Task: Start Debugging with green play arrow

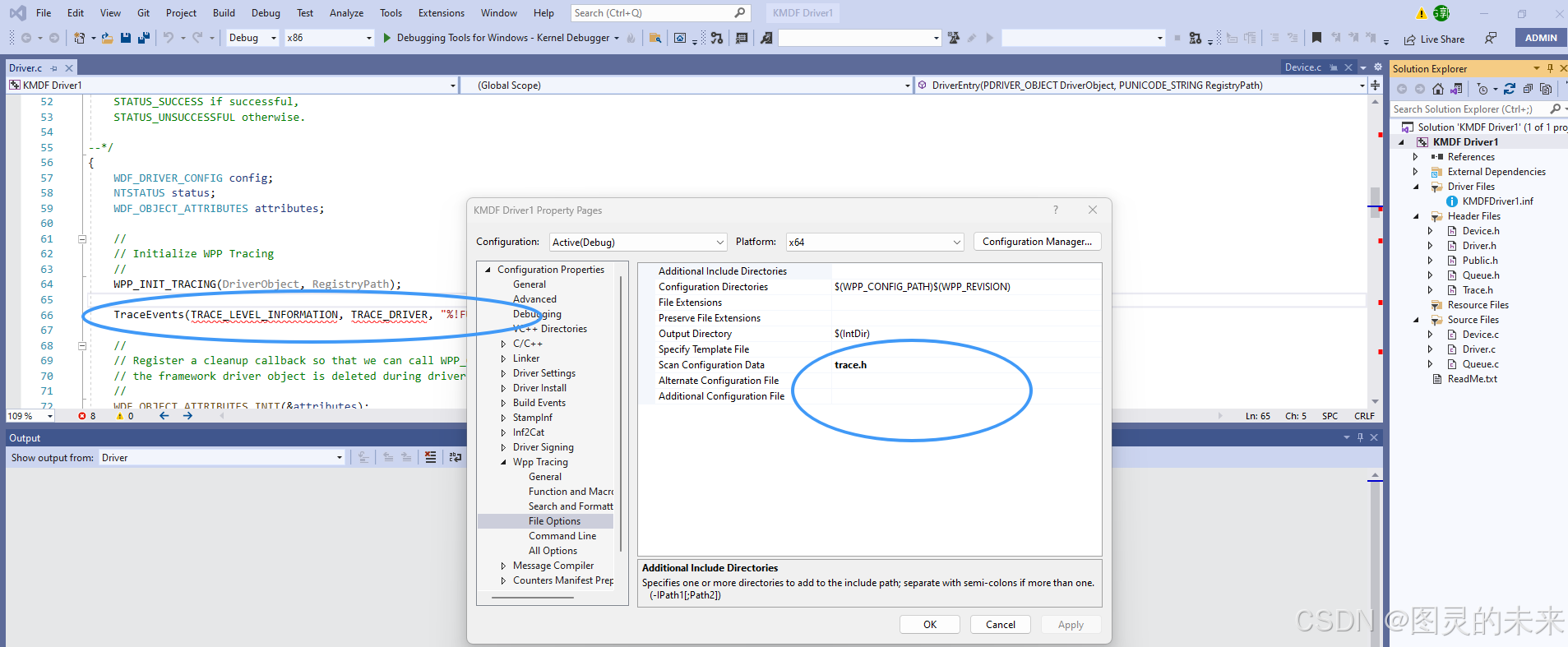Action: (x=387, y=38)
